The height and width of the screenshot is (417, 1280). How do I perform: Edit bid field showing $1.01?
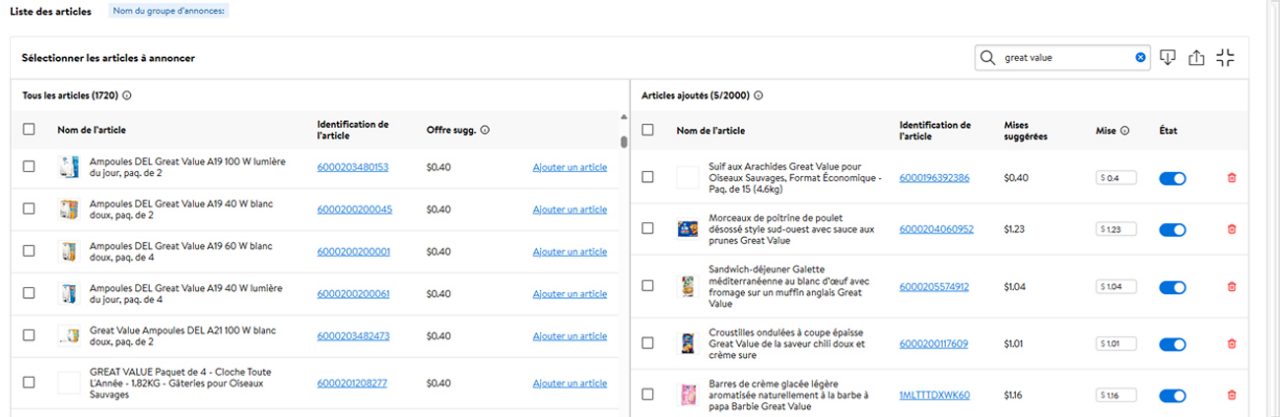(1116, 344)
